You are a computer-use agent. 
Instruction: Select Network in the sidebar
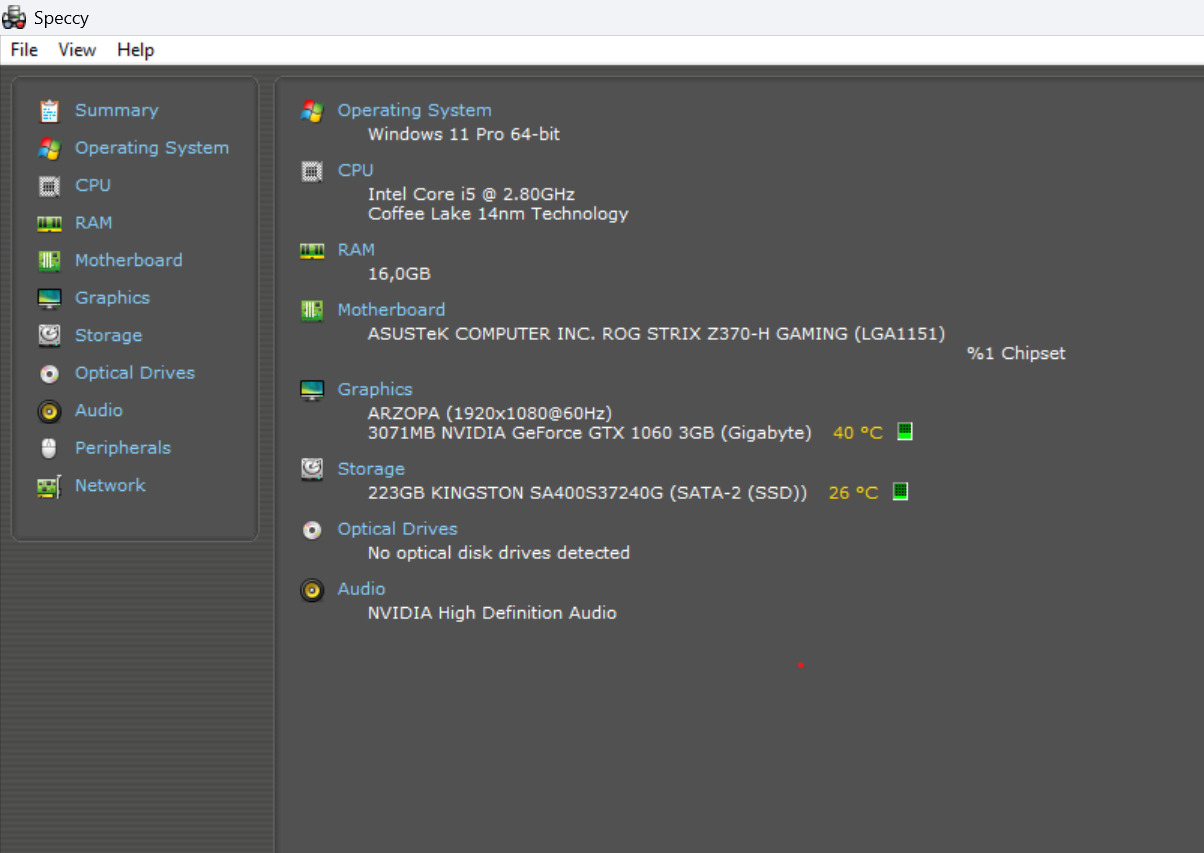coord(110,486)
